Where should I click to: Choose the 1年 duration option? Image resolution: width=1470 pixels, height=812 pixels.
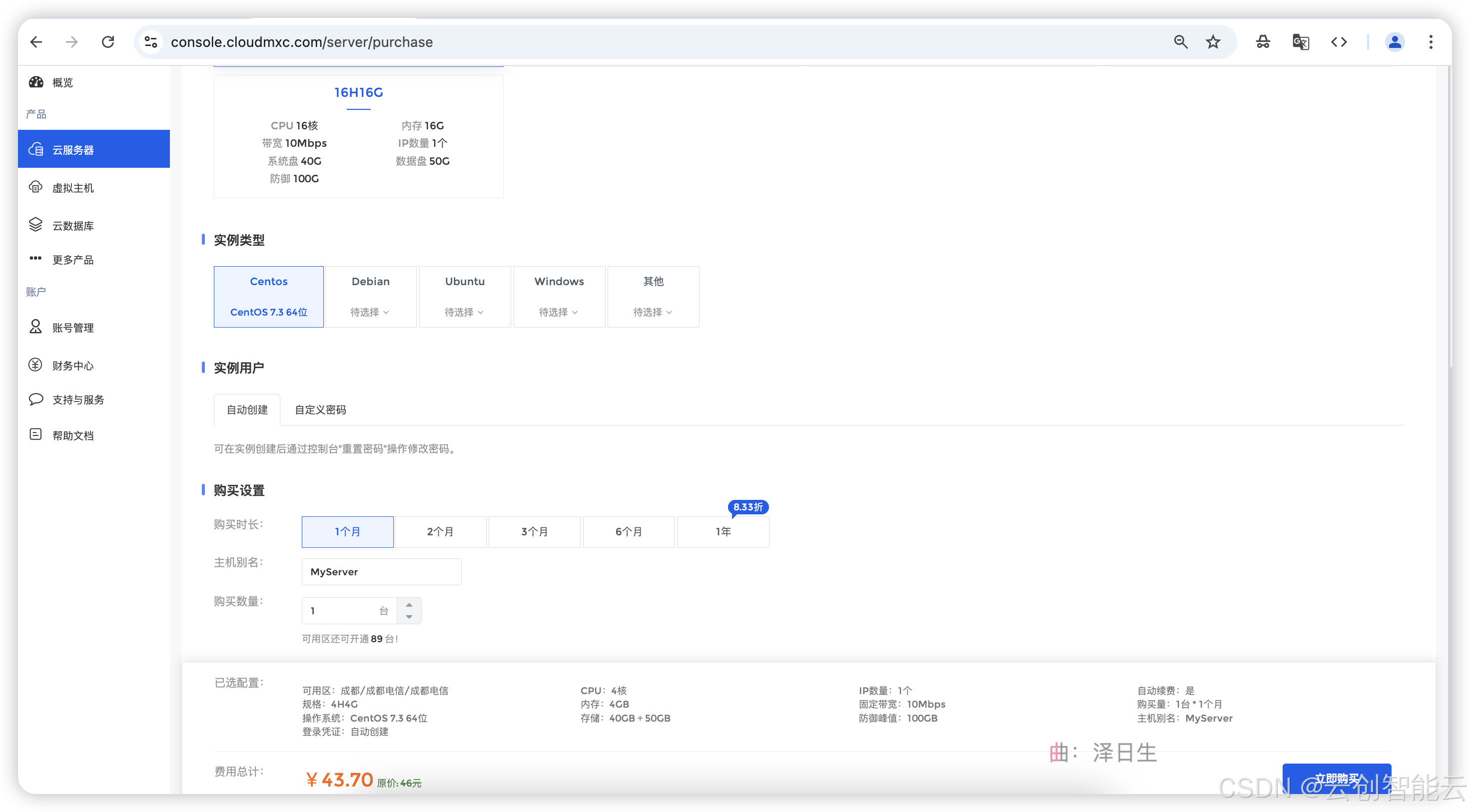pos(723,531)
